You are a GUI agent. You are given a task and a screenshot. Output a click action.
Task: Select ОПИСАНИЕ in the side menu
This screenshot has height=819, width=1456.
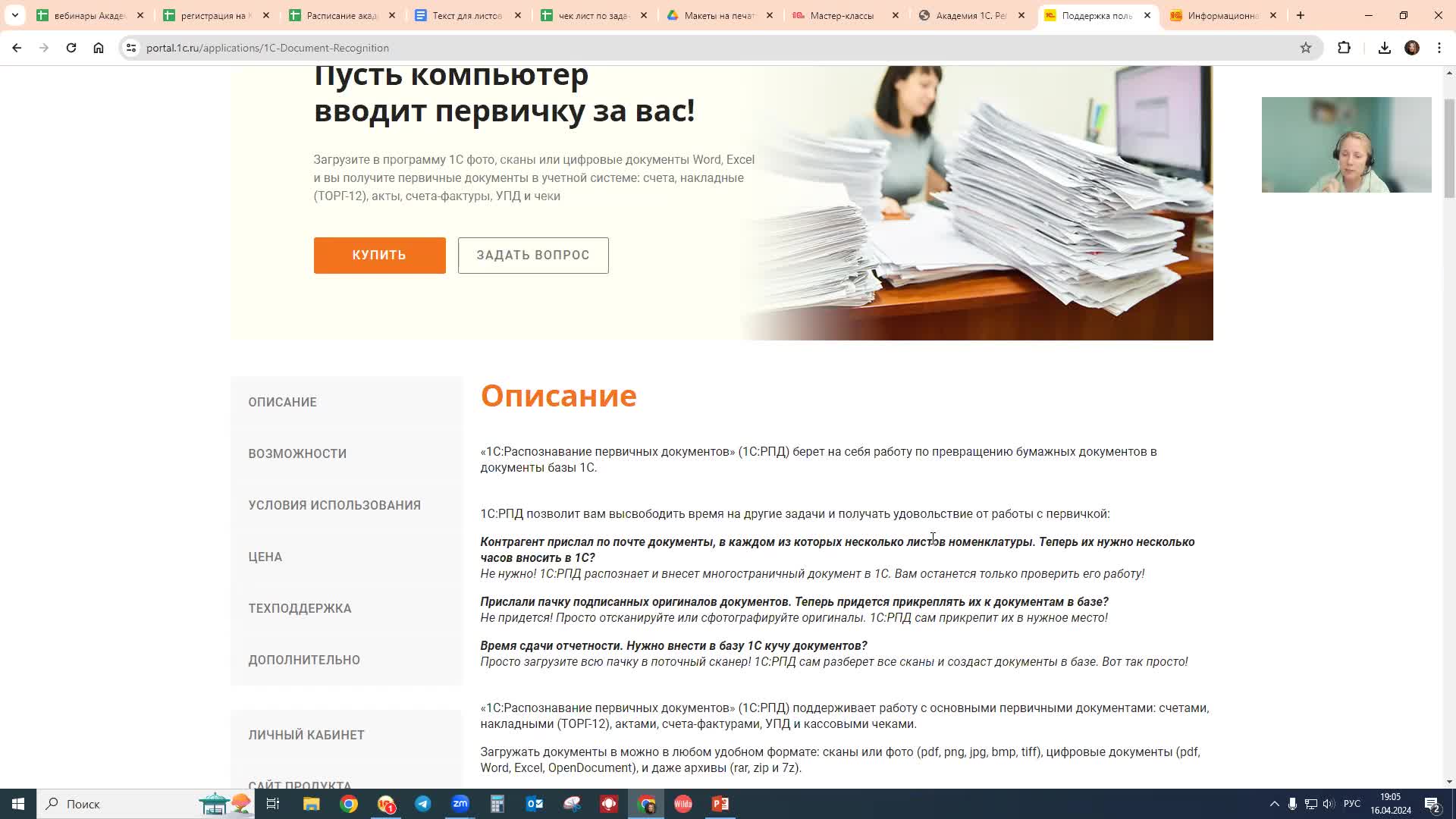click(282, 402)
